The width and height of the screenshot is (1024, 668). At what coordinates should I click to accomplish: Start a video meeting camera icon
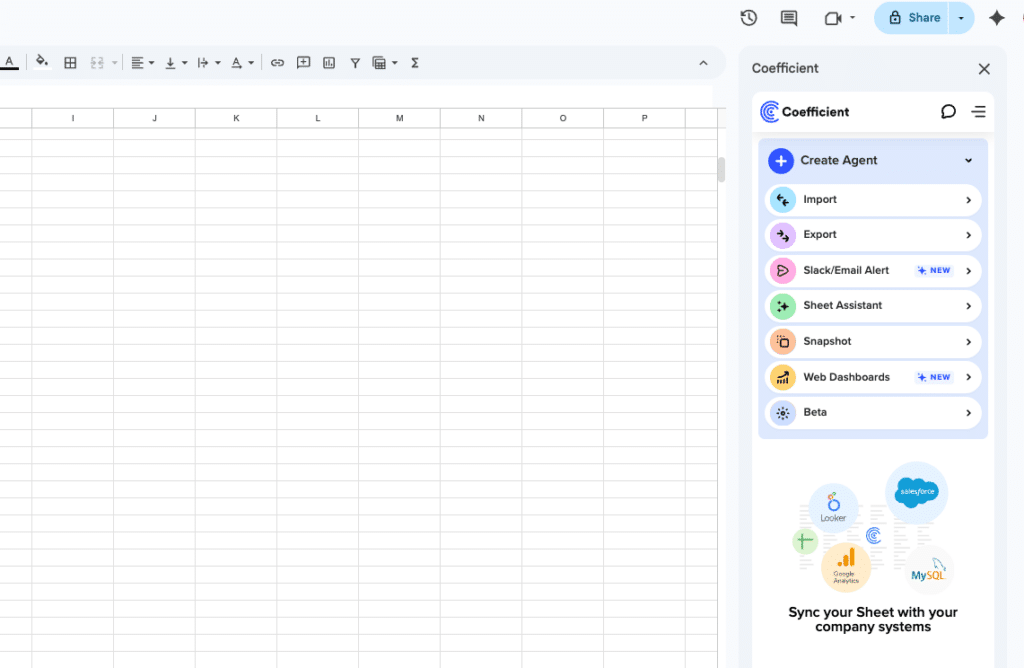(x=833, y=18)
